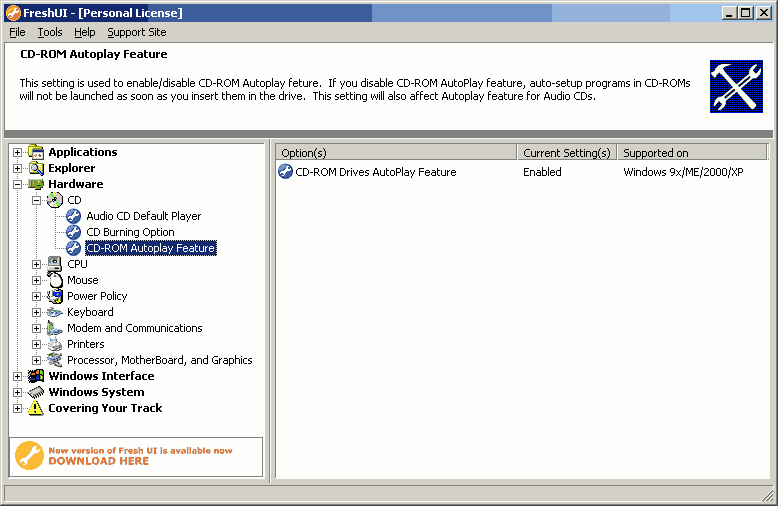Viewport: 778px width, 506px height.
Task: Collapse the Hardware tree node
Action: pos(17,184)
